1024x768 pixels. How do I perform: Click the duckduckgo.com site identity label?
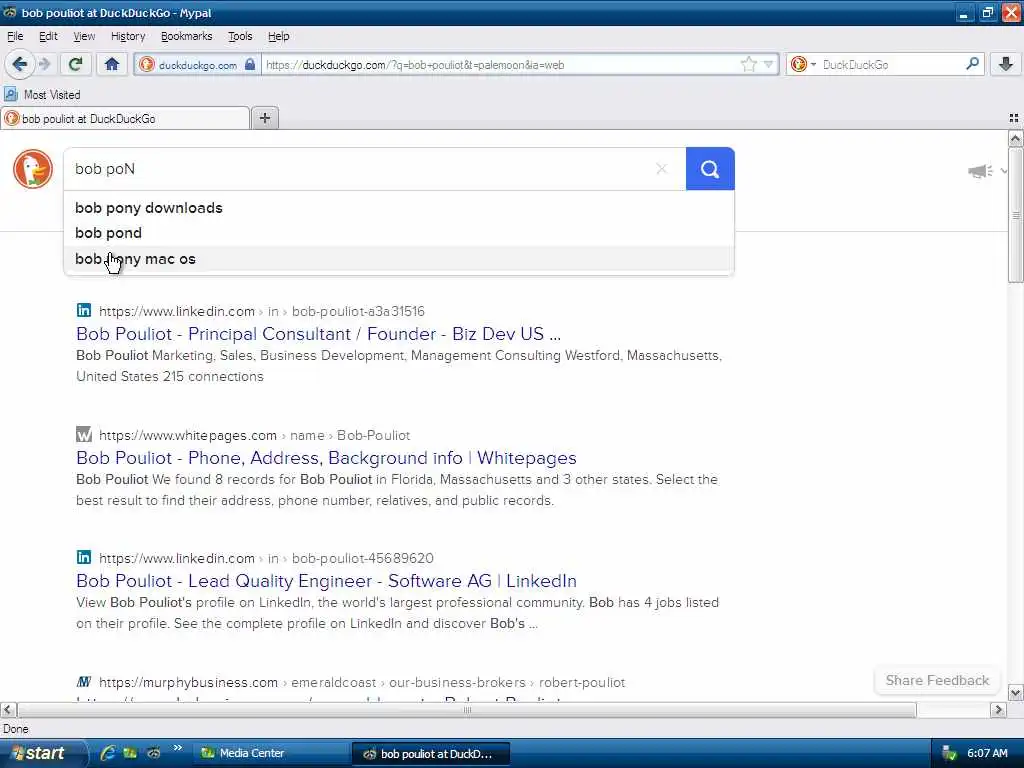(197, 65)
